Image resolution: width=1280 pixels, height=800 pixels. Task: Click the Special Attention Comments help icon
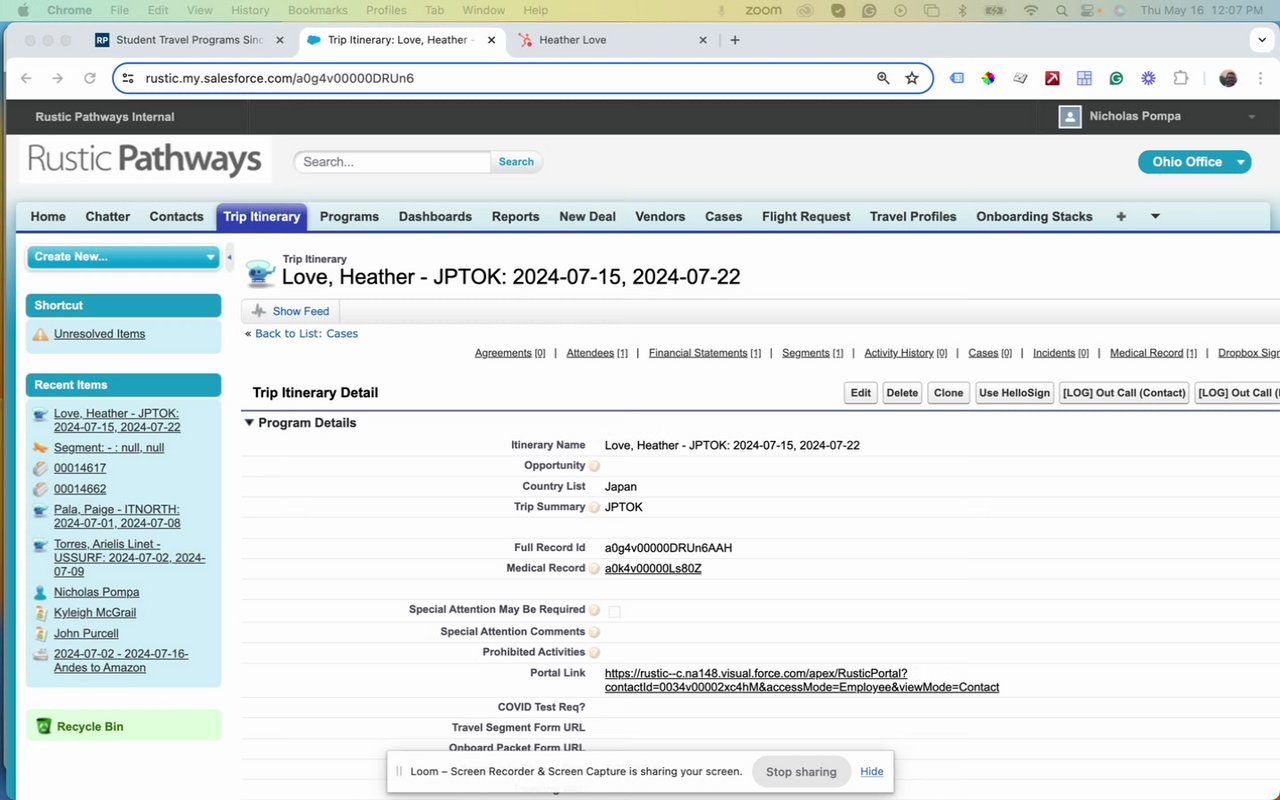pyautogui.click(x=594, y=632)
